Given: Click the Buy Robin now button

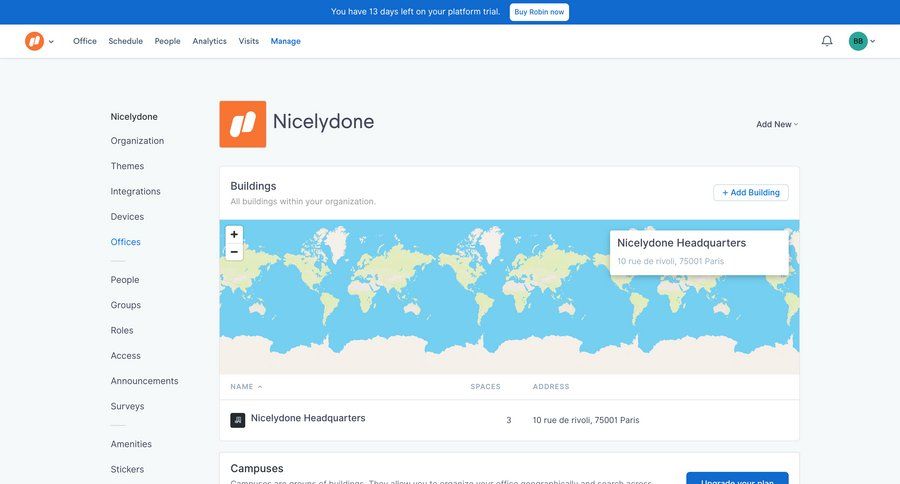Looking at the screenshot, I should coord(539,12).
